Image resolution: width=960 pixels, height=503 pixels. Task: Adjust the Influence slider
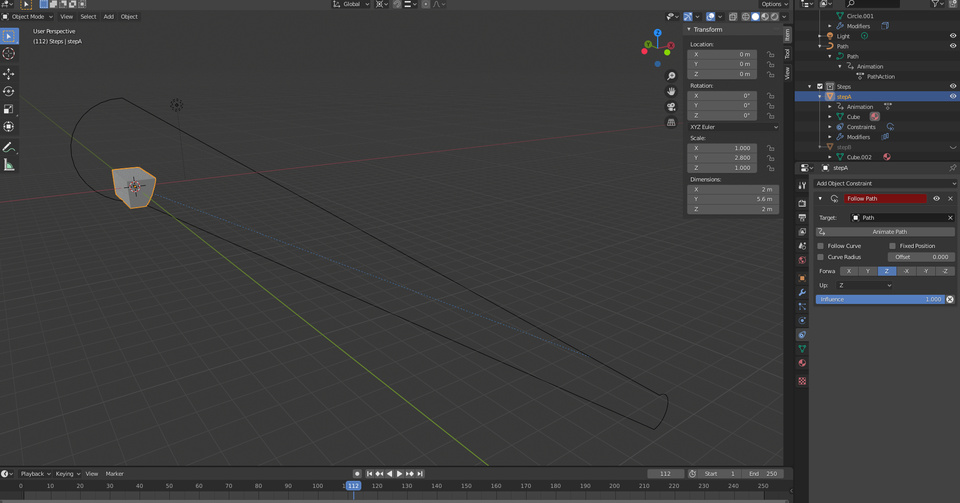point(880,299)
